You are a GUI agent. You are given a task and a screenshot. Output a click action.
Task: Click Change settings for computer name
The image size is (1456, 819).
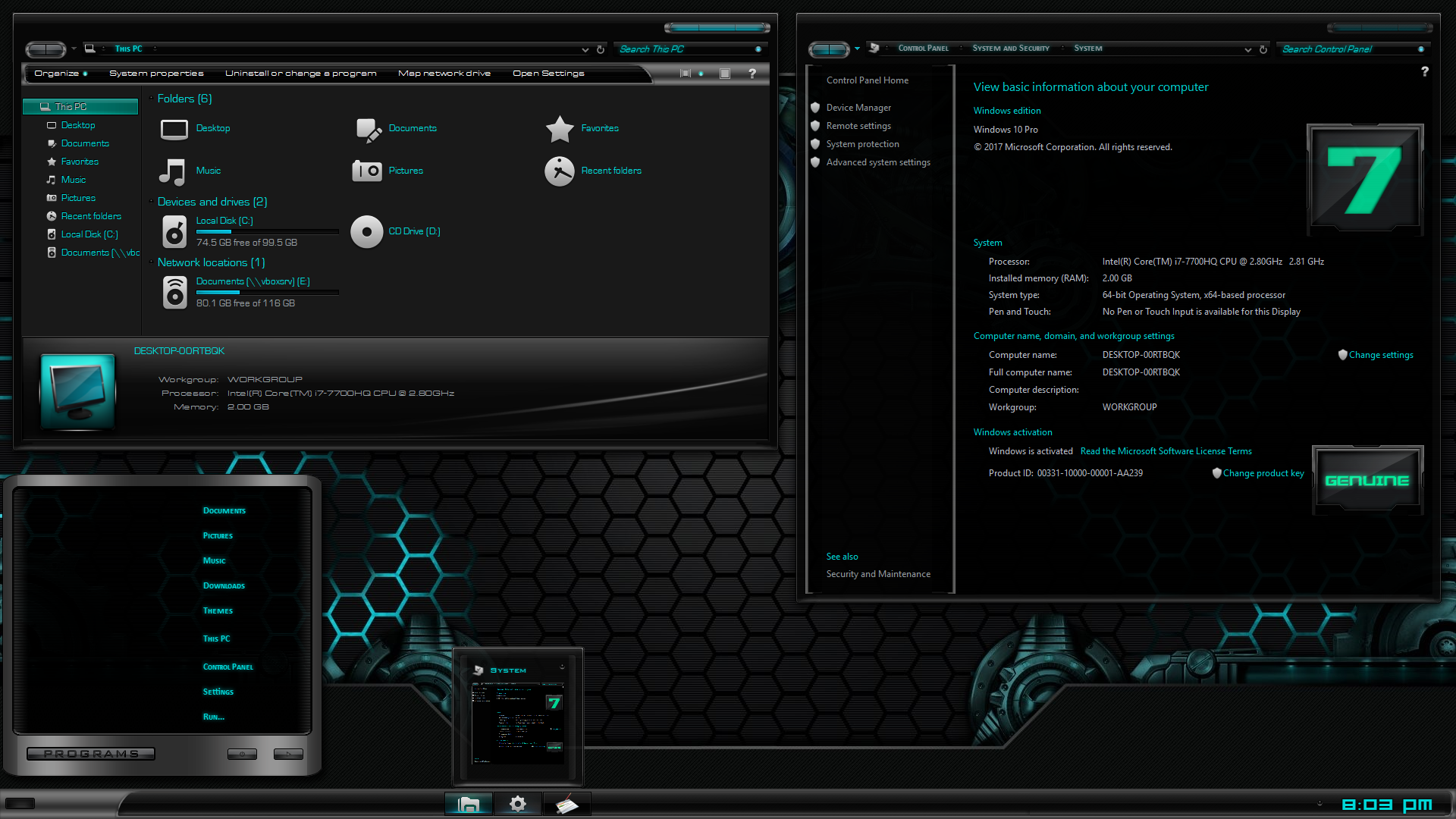click(x=1380, y=354)
